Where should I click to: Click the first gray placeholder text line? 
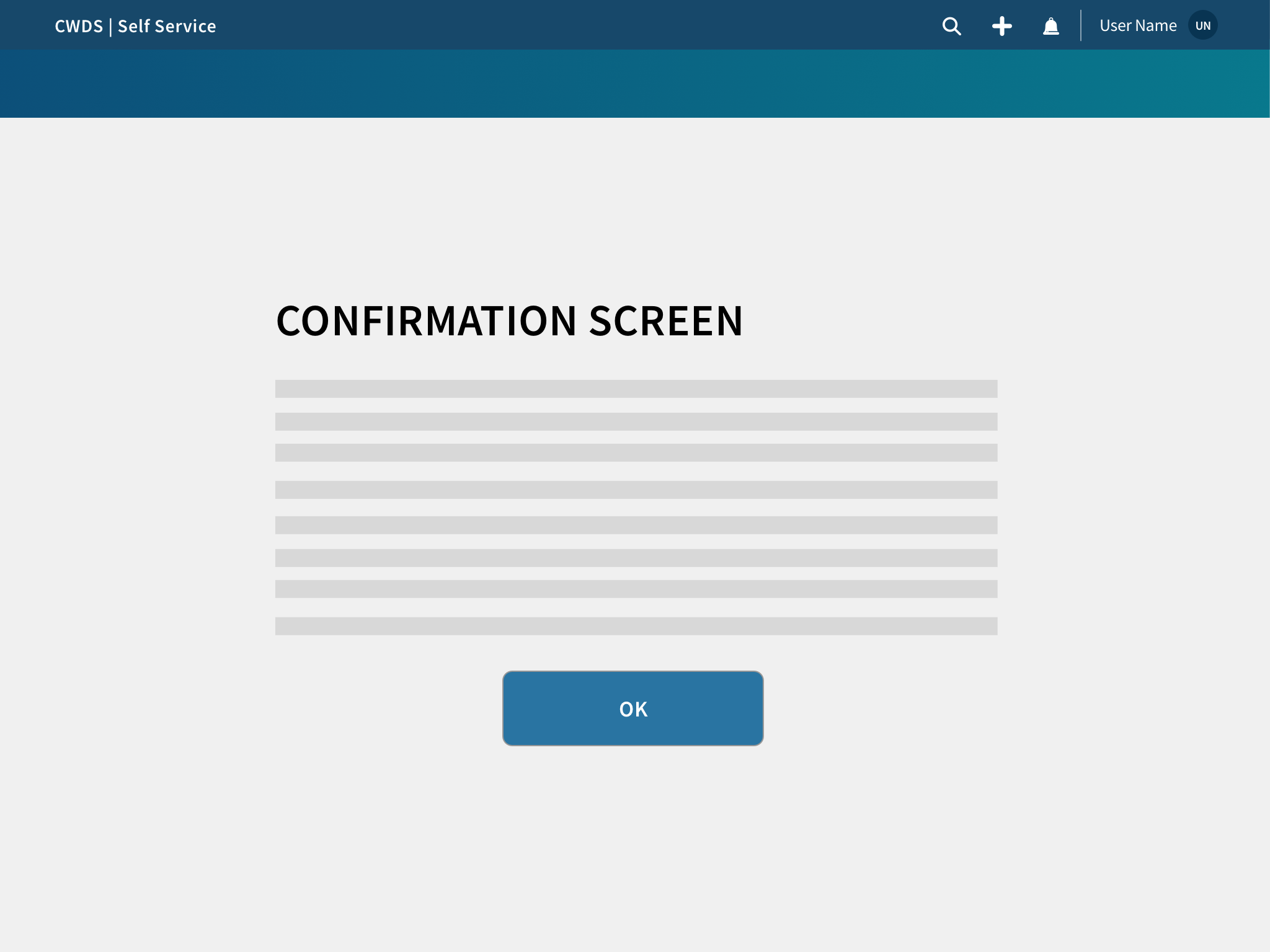coord(636,389)
